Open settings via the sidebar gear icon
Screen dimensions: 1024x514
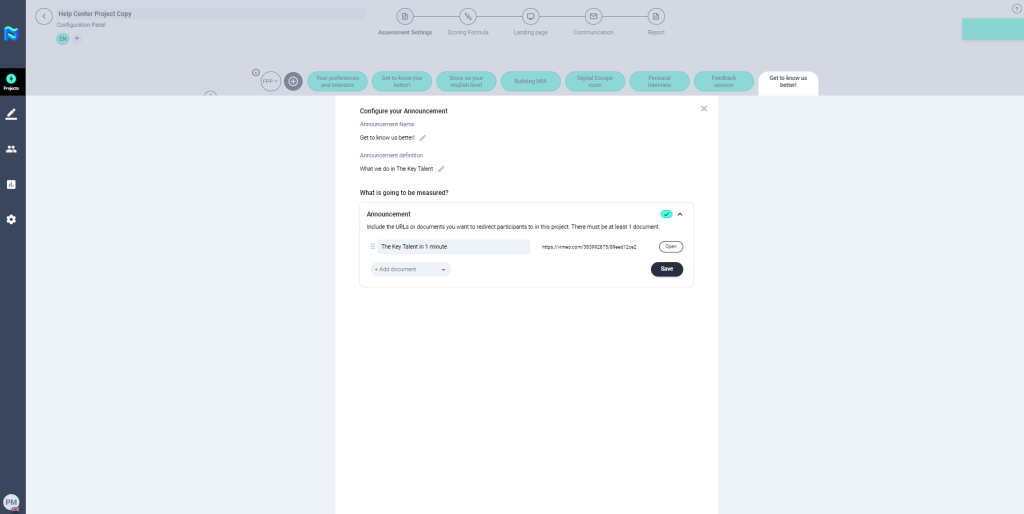pos(11,219)
